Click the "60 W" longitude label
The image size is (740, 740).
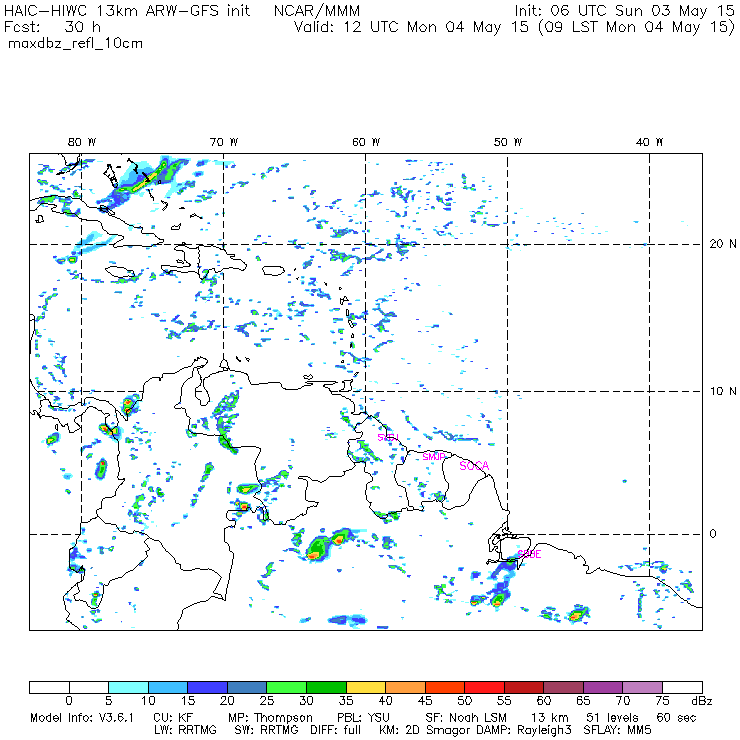tap(366, 142)
